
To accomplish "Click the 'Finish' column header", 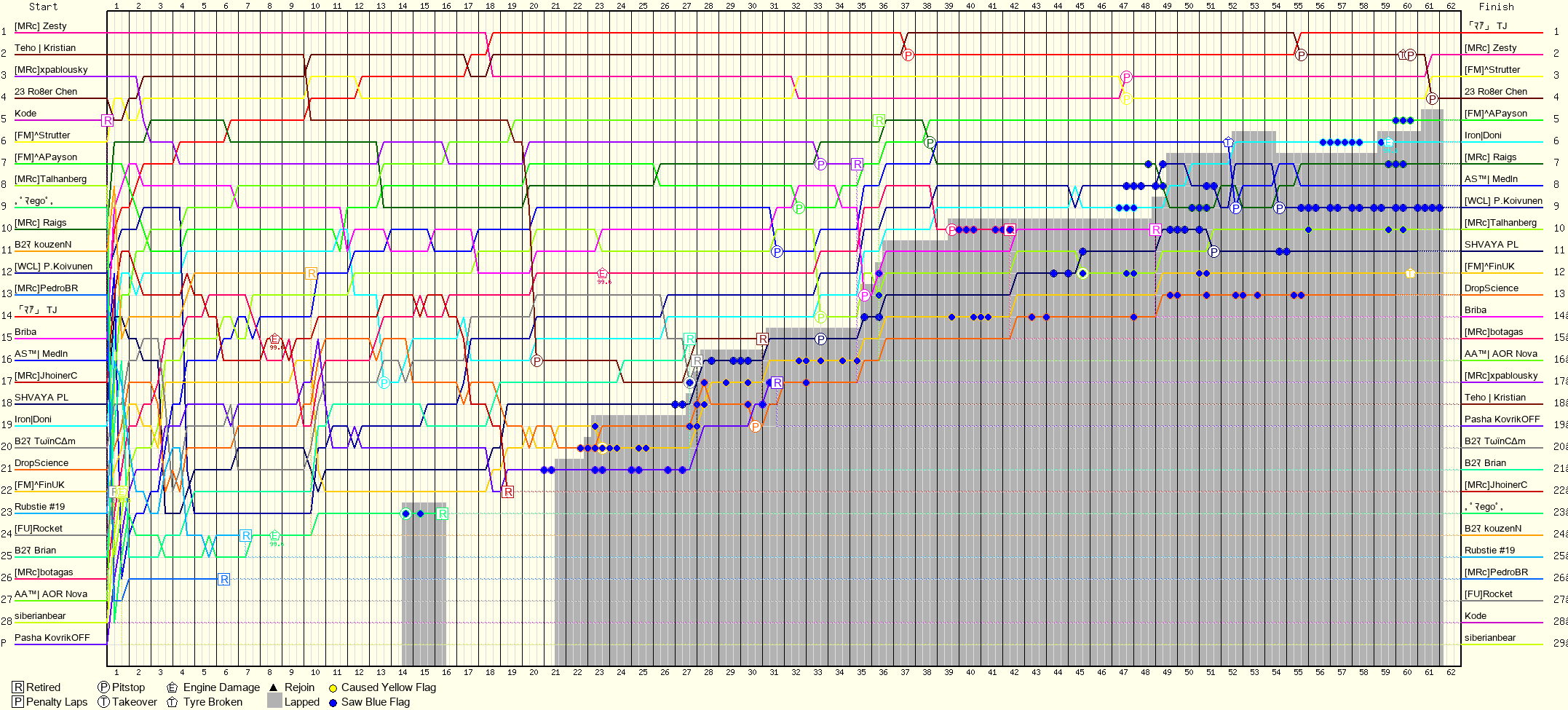I will pyautogui.click(x=1496, y=7).
